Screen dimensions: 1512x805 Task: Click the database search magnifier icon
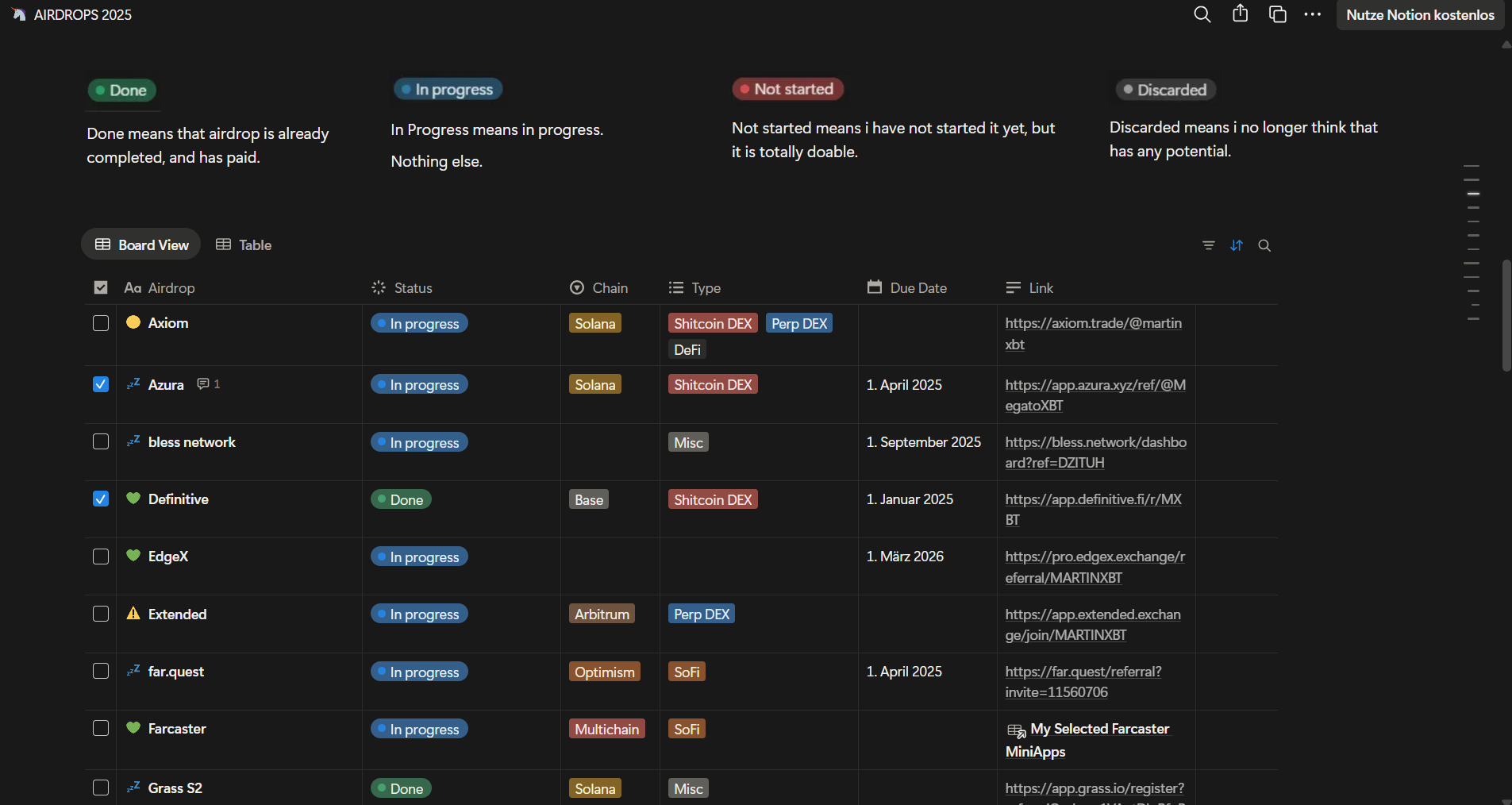[x=1264, y=245]
